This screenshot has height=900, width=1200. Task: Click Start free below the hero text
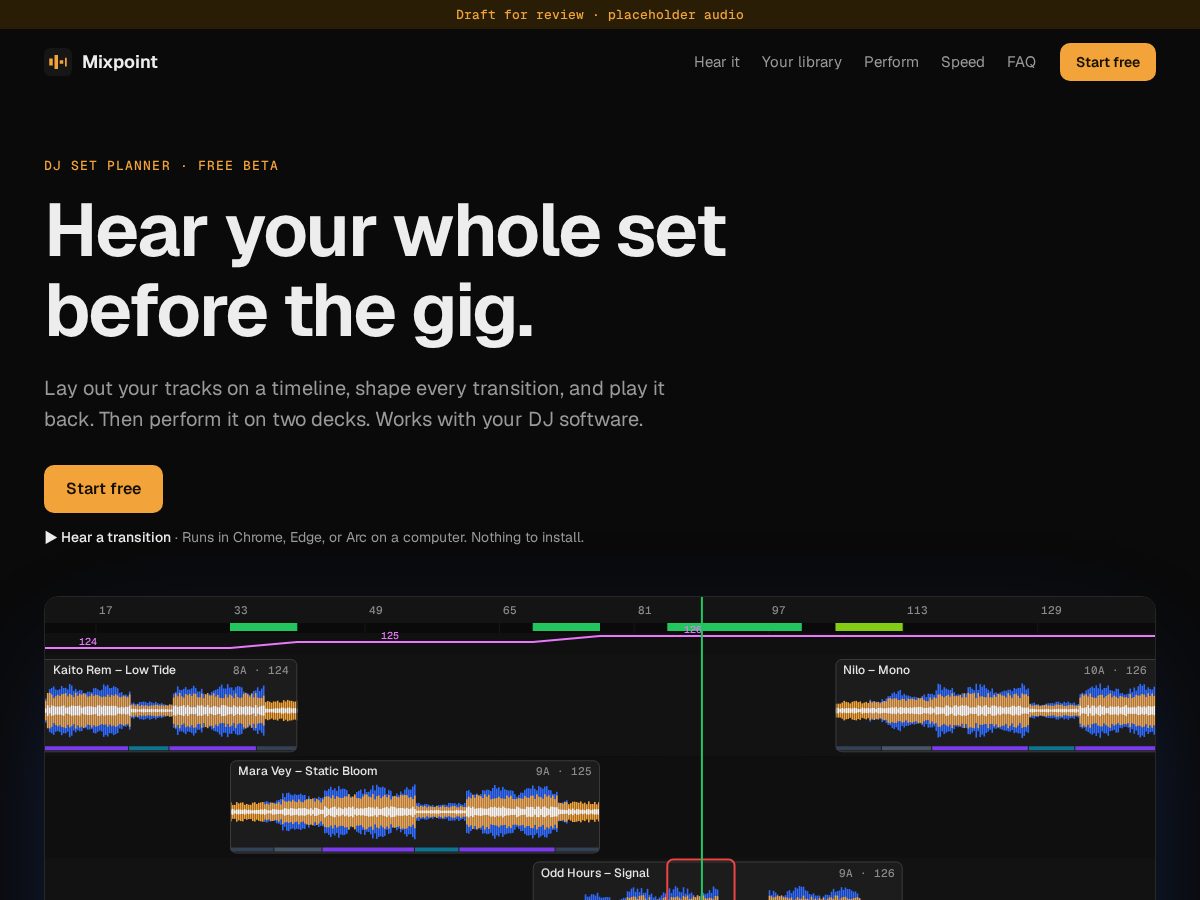pos(103,489)
